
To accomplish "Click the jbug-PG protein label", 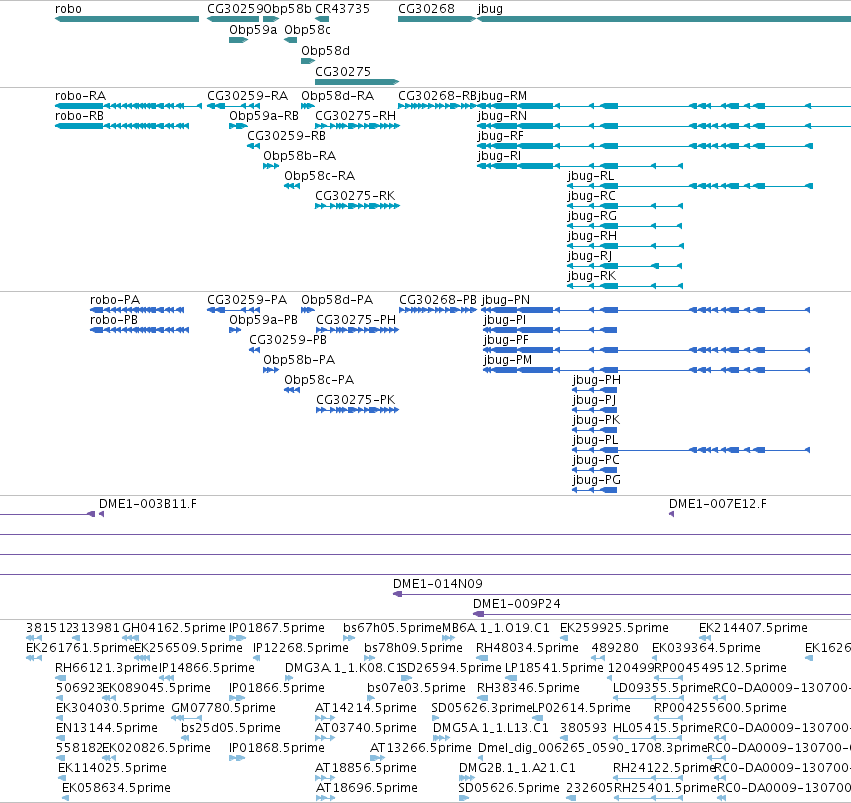I will pos(596,480).
